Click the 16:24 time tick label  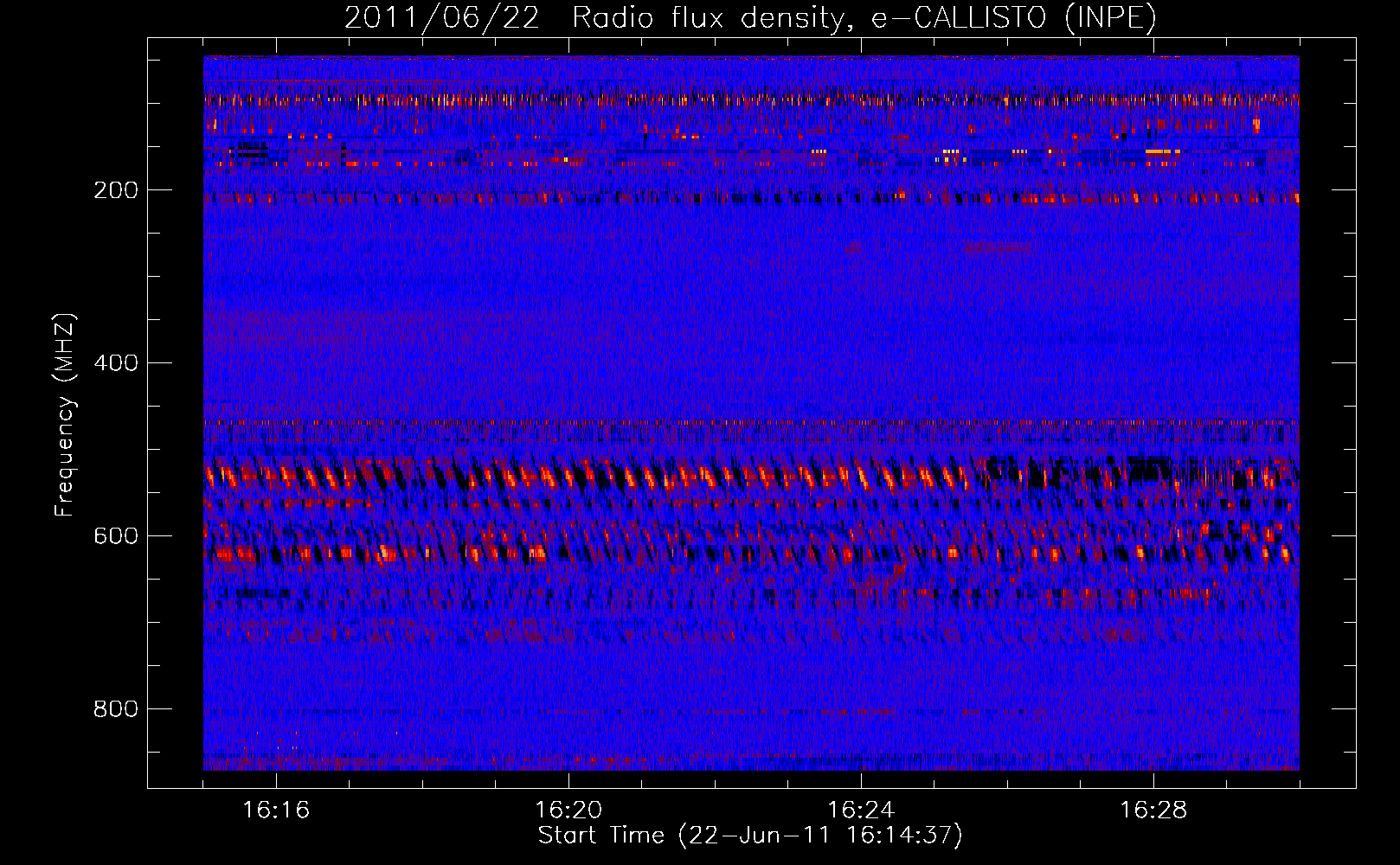(861, 811)
